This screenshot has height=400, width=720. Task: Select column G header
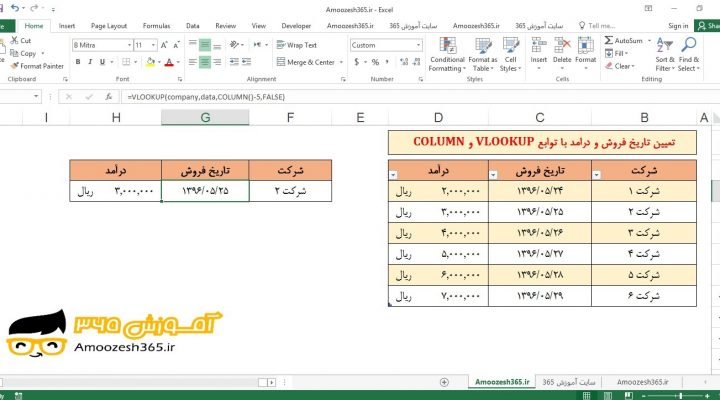[205, 118]
